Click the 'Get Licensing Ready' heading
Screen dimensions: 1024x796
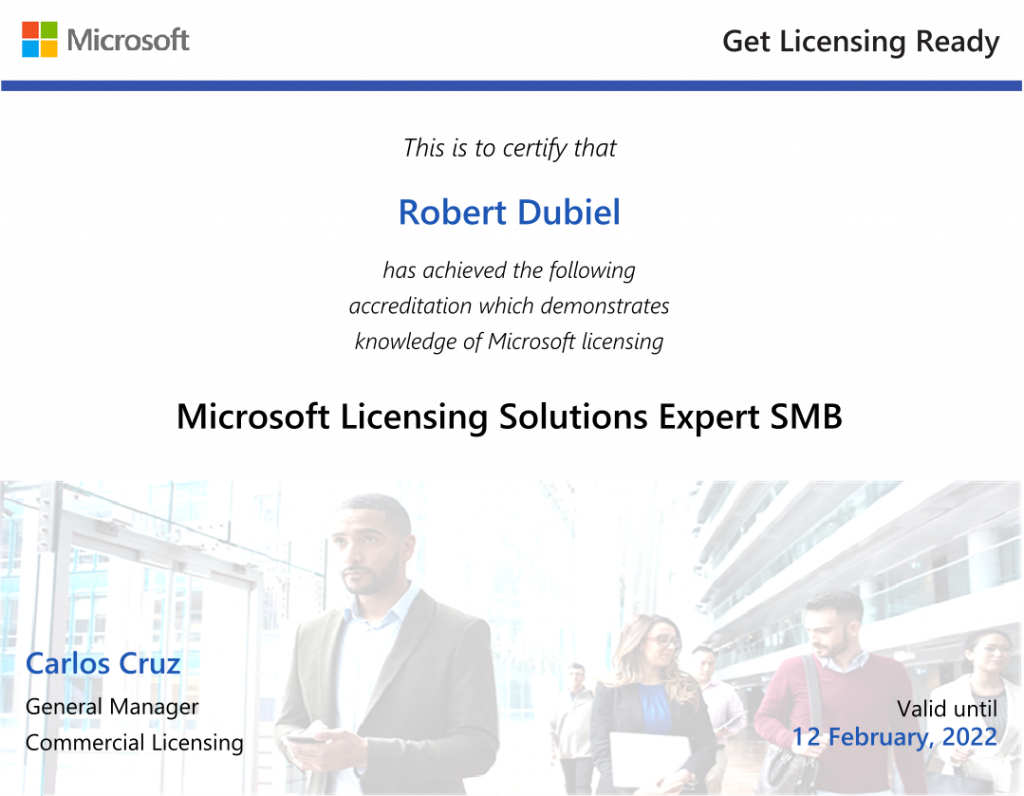[861, 42]
